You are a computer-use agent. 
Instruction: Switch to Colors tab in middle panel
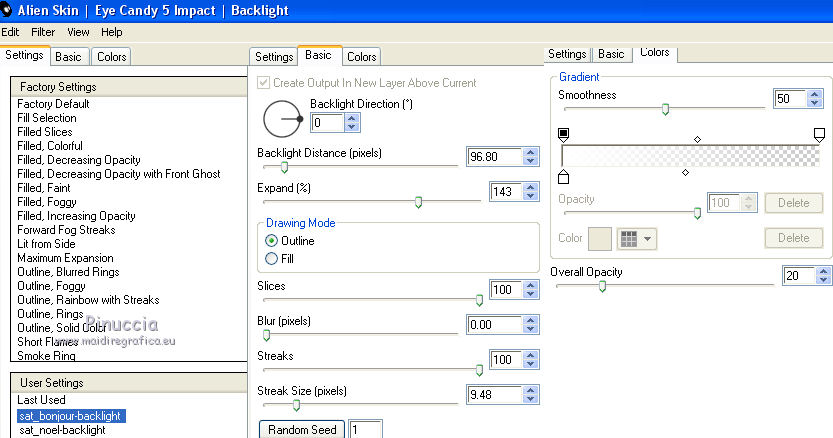[x=361, y=57]
